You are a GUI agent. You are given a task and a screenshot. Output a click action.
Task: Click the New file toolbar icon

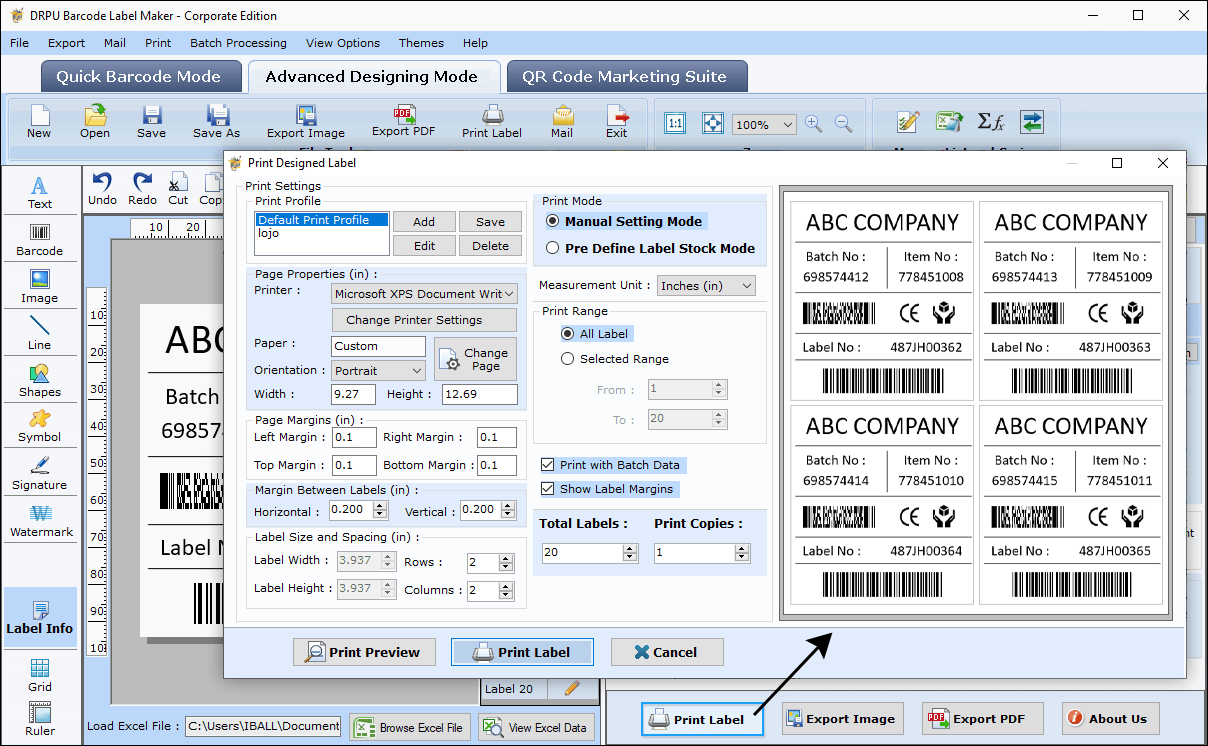pos(39,121)
